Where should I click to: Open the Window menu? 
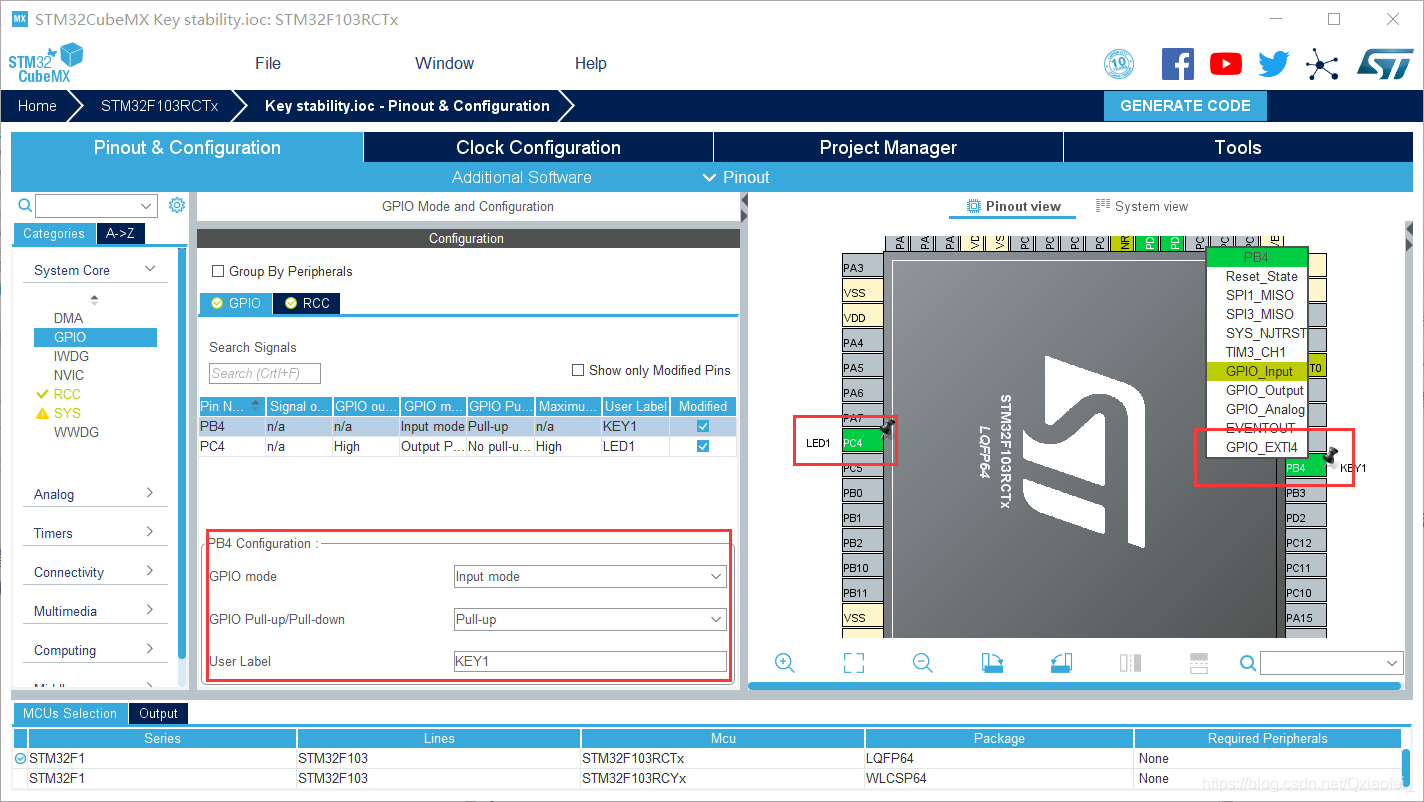[444, 63]
